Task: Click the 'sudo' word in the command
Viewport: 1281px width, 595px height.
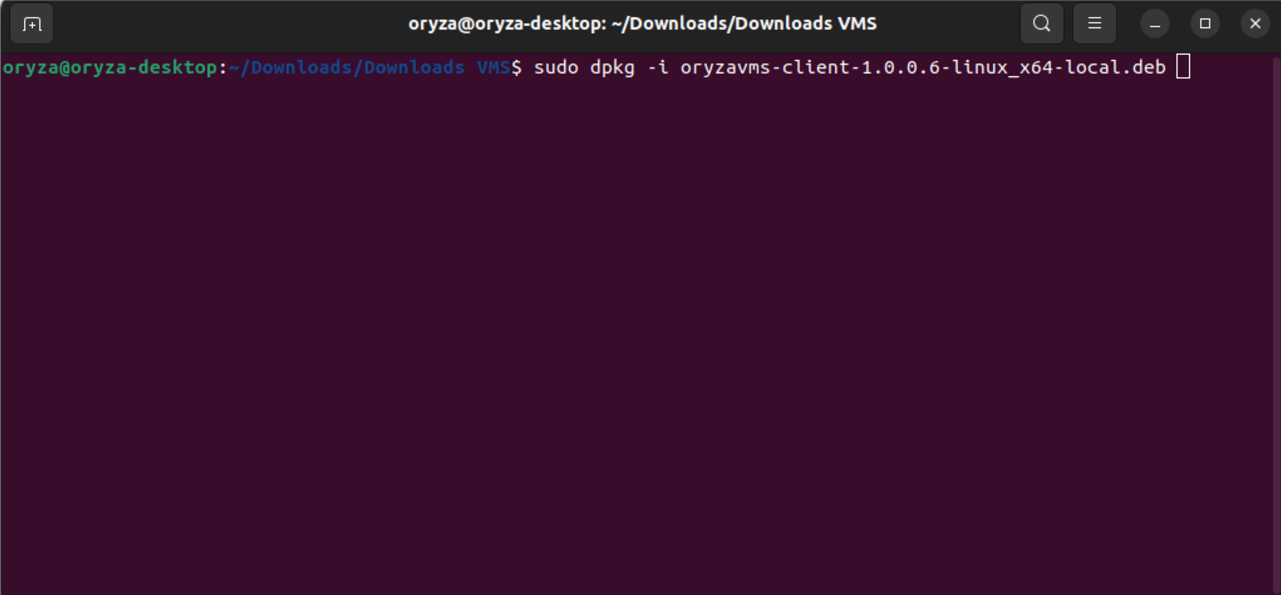Action: tap(556, 68)
